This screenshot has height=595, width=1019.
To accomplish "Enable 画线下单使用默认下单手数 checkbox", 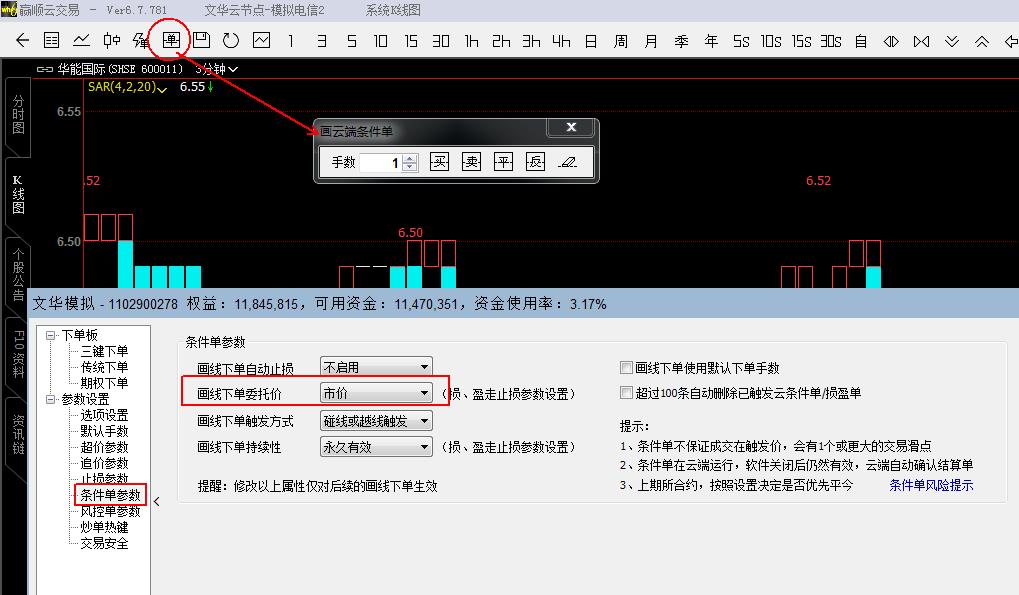I will [x=627, y=368].
